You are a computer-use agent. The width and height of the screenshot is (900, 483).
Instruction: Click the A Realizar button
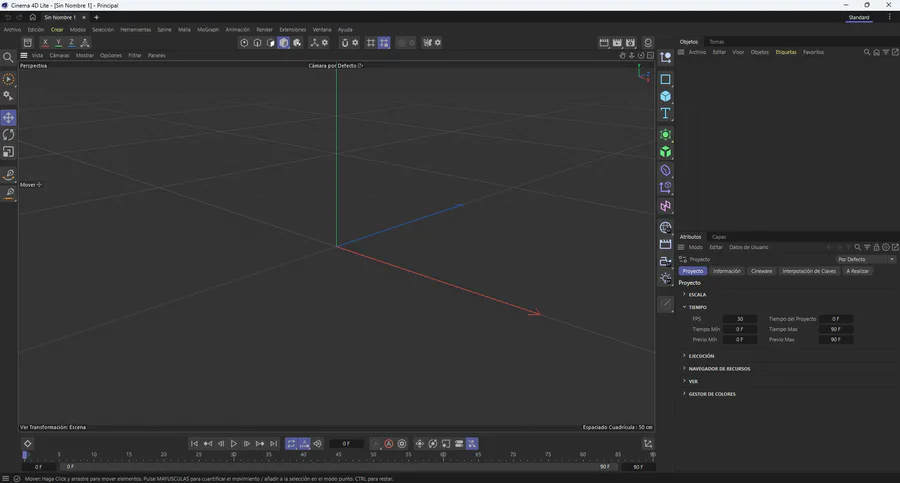(x=858, y=271)
